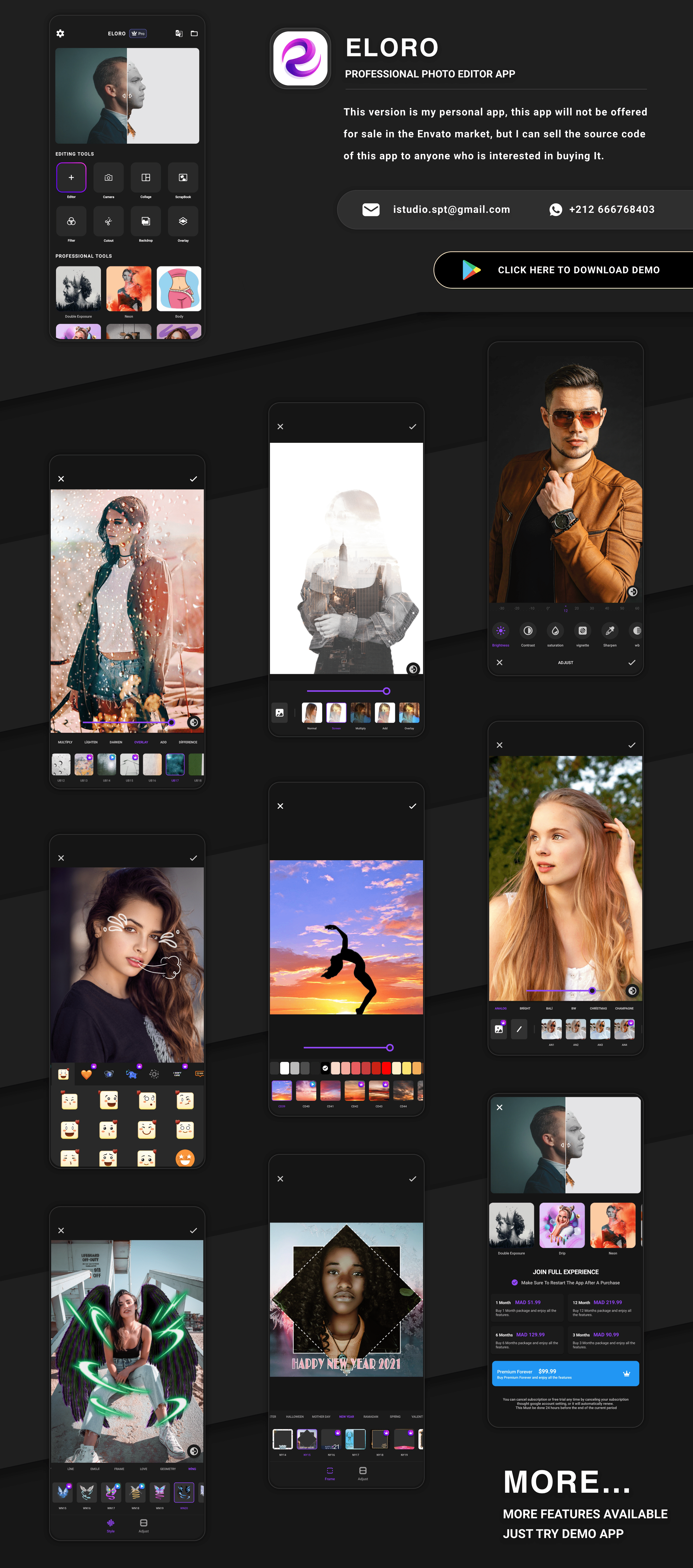Tap the translate language icon on home screen
The image size is (693, 1568).
(179, 33)
